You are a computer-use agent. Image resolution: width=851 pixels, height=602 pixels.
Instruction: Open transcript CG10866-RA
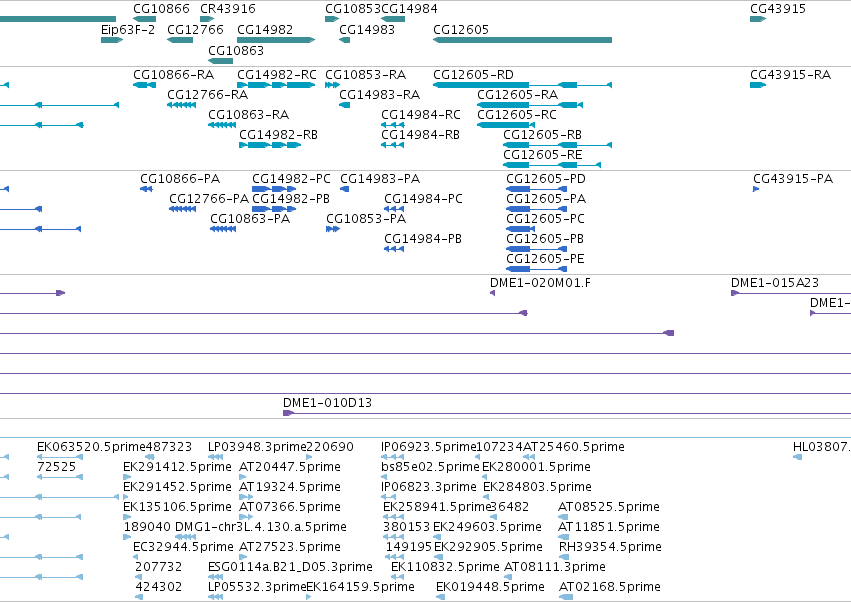[x=174, y=75]
